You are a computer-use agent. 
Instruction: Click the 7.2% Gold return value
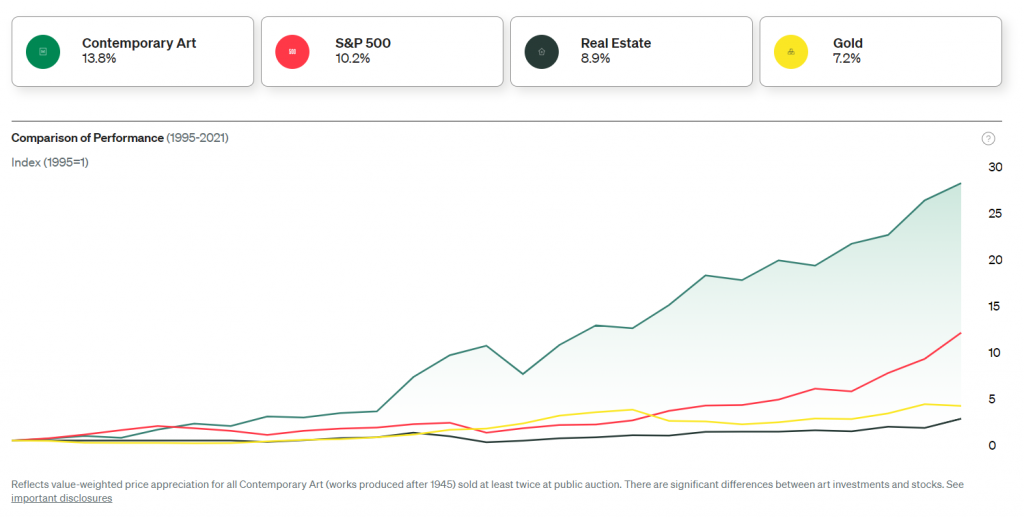coord(847,59)
